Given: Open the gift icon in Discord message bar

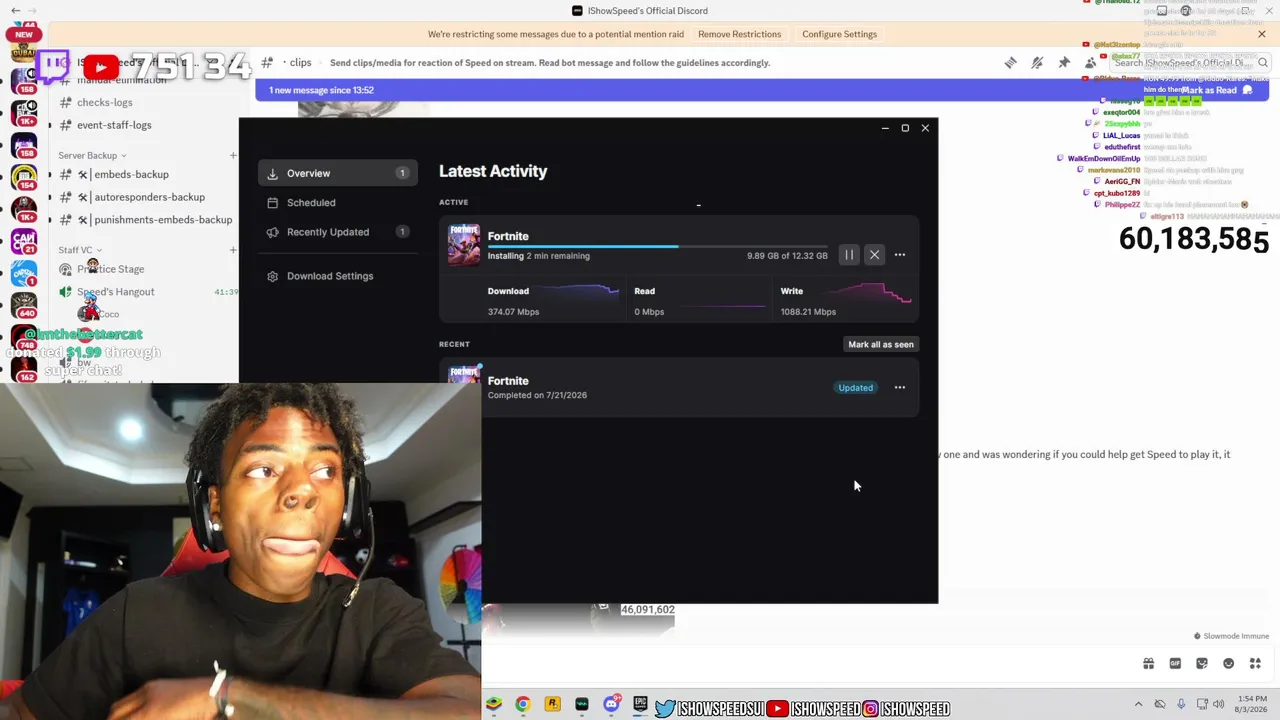Looking at the screenshot, I should 1149,663.
